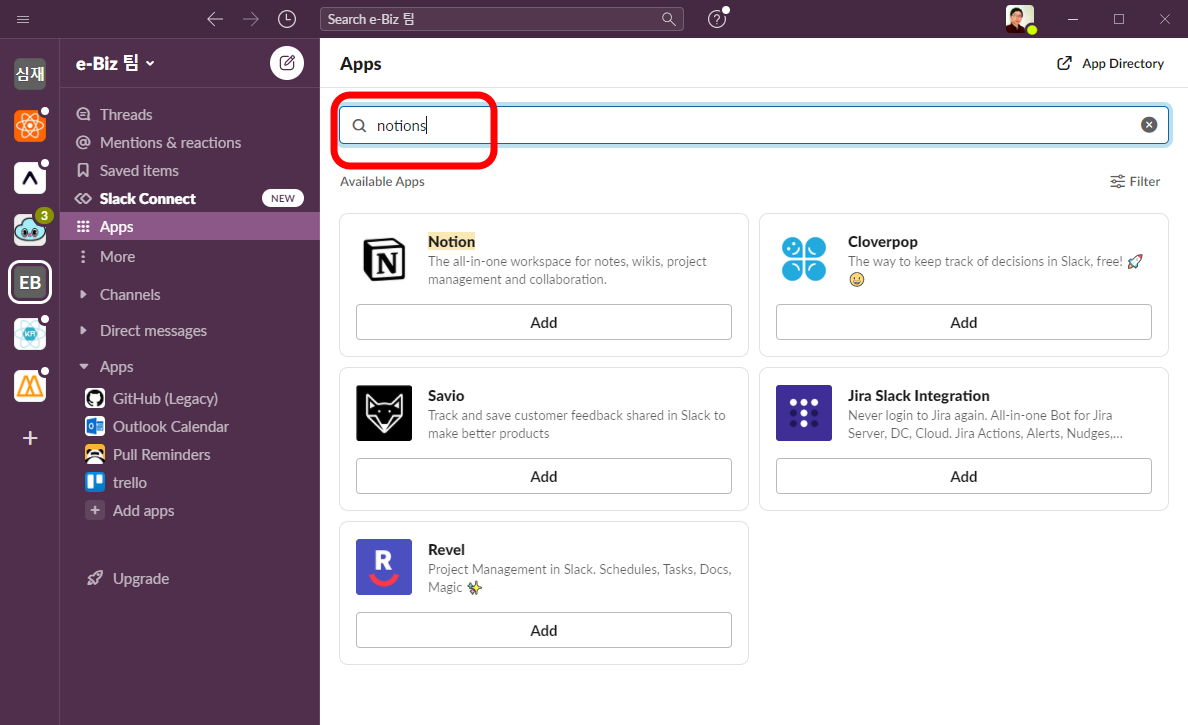The width and height of the screenshot is (1188, 725).
Task: Select the EB workspace icon
Action: [30, 283]
